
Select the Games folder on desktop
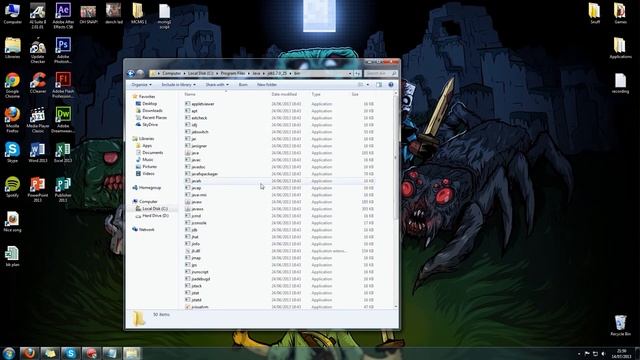coord(620,13)
